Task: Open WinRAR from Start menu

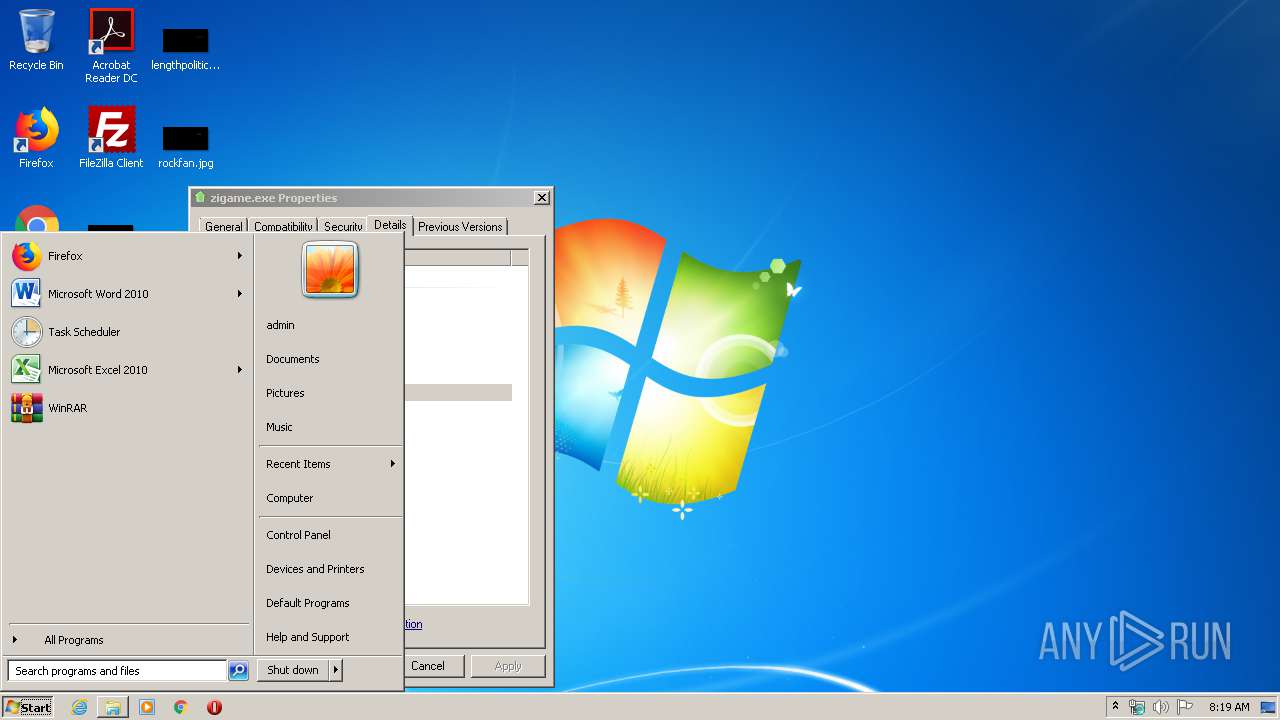Action: point(127,408)
